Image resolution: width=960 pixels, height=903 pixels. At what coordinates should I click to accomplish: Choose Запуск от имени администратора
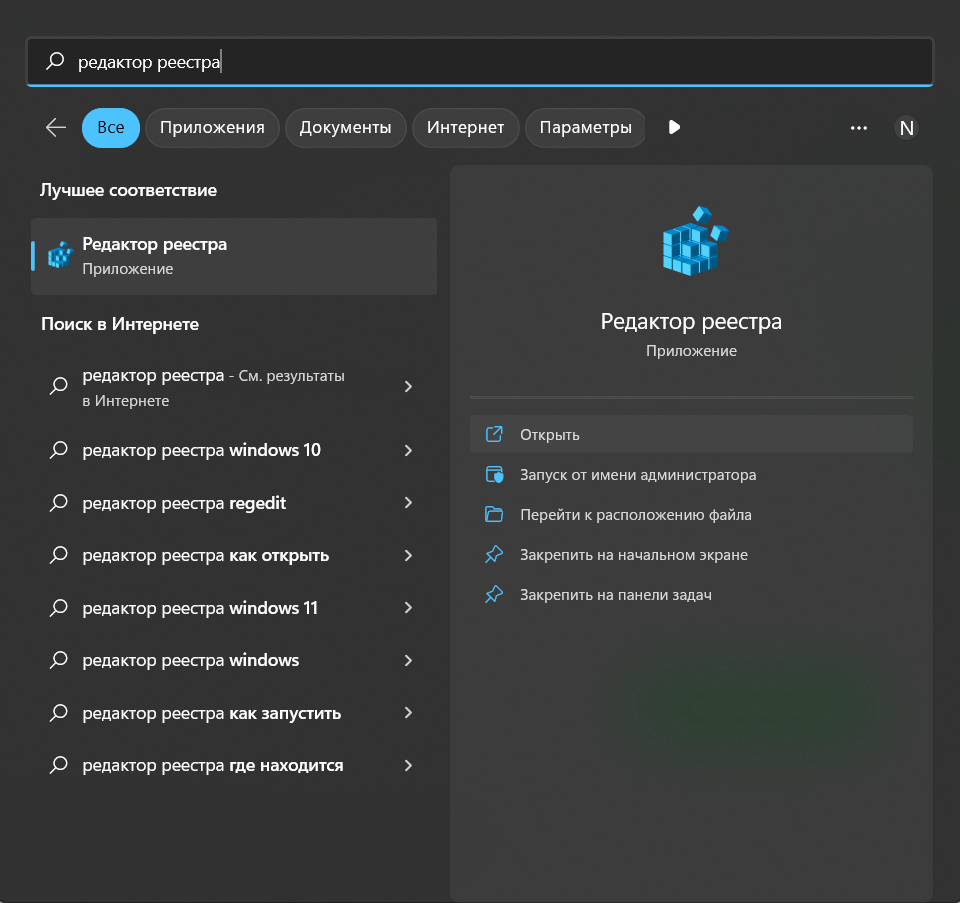(x=637, y=475)
